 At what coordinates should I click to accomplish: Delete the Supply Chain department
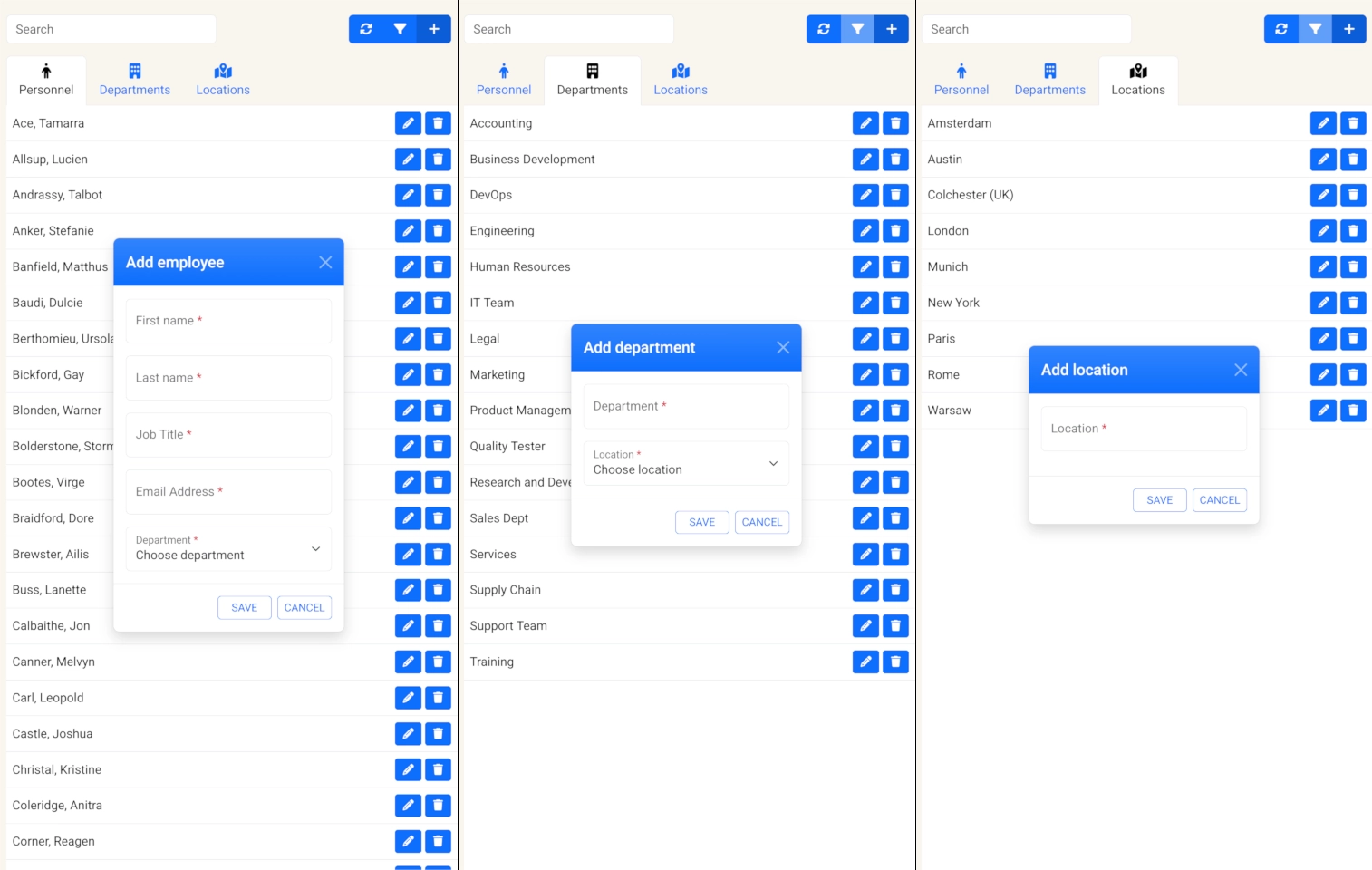[x=895, y=590]
